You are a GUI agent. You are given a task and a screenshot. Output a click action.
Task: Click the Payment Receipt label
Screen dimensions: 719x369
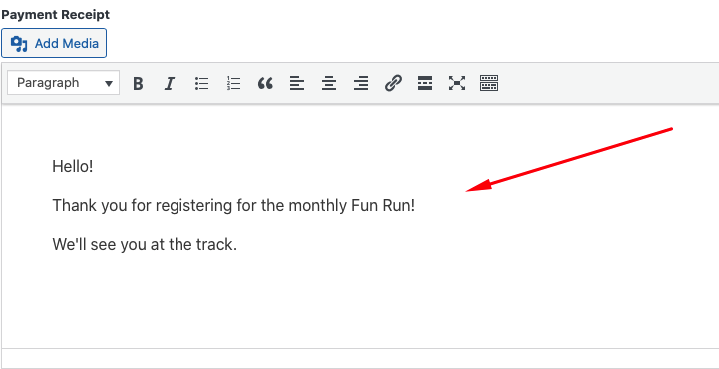pyautogui.click(x=55, y=15)
